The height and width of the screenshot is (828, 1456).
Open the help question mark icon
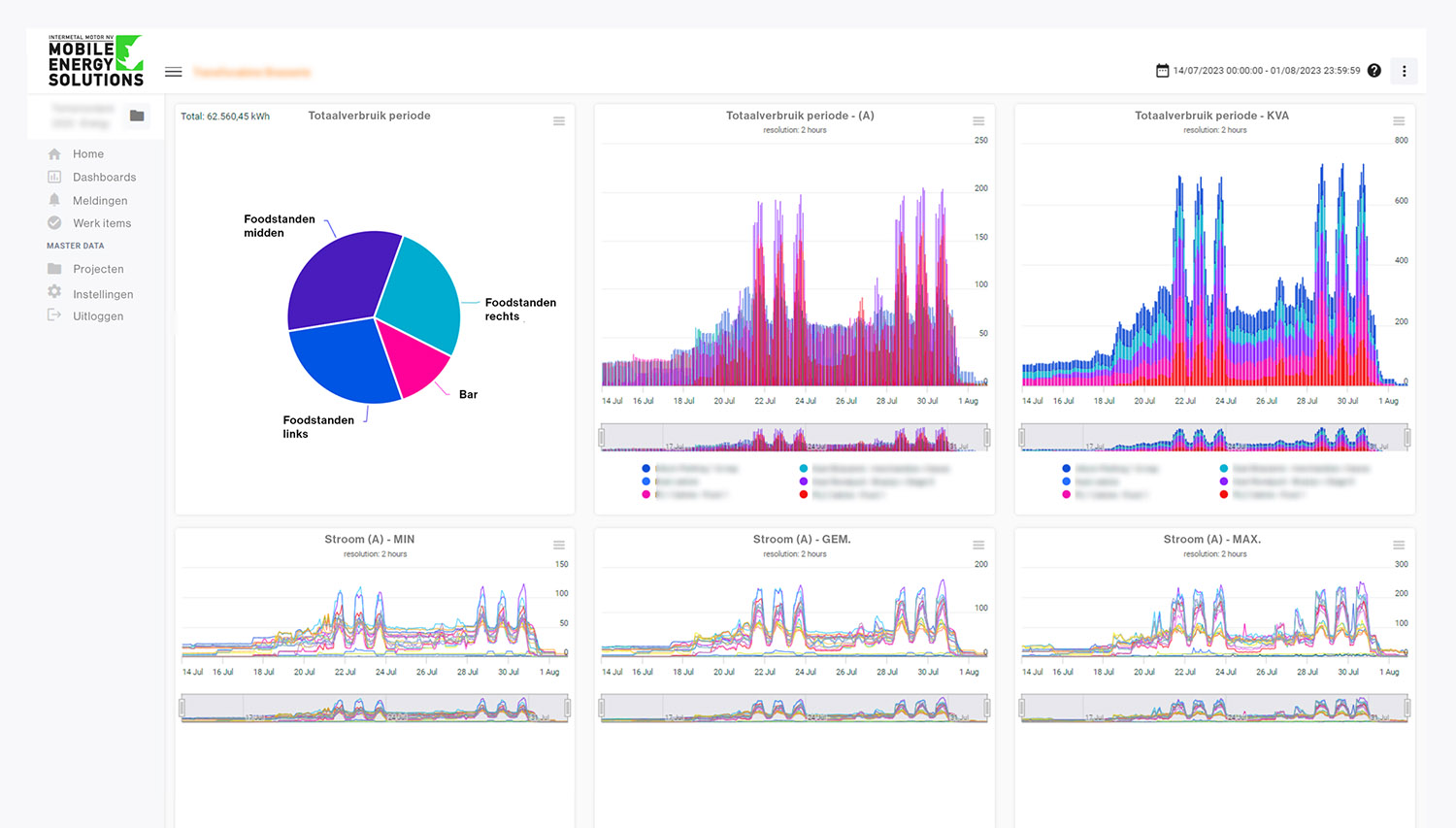(1374, 71)
